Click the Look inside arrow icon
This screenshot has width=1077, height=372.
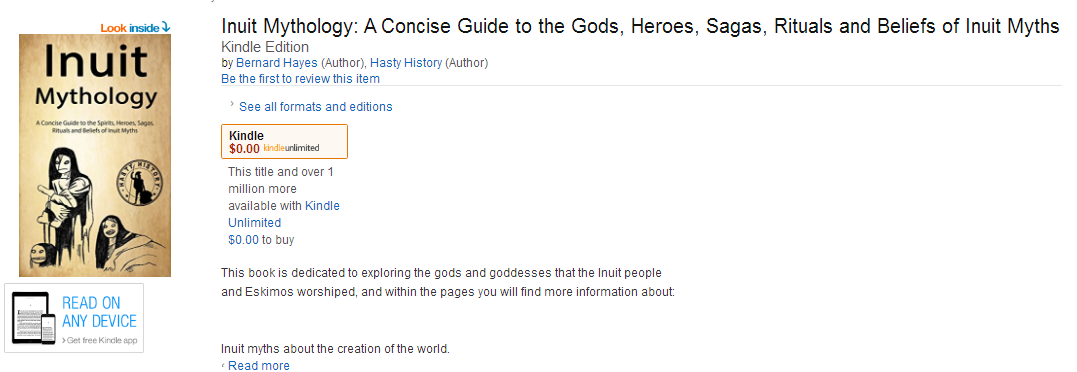[x=165, y=28]
